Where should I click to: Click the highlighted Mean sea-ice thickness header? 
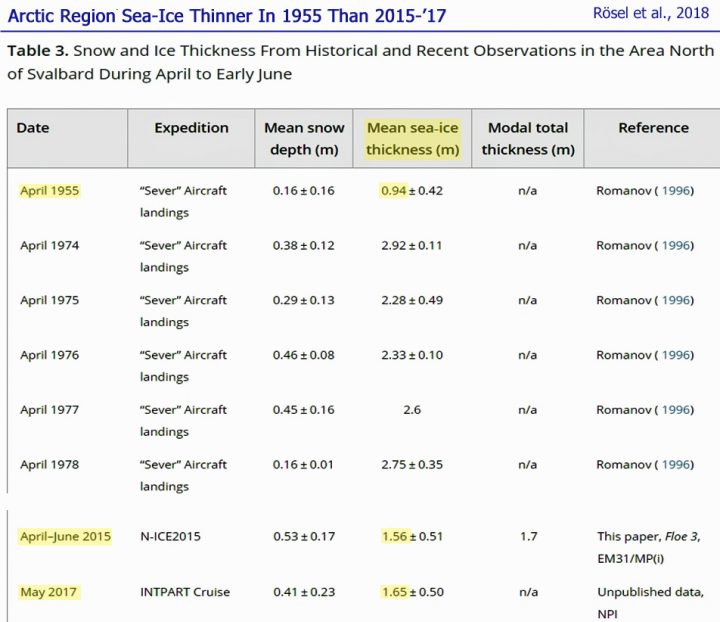click(412, 139)
